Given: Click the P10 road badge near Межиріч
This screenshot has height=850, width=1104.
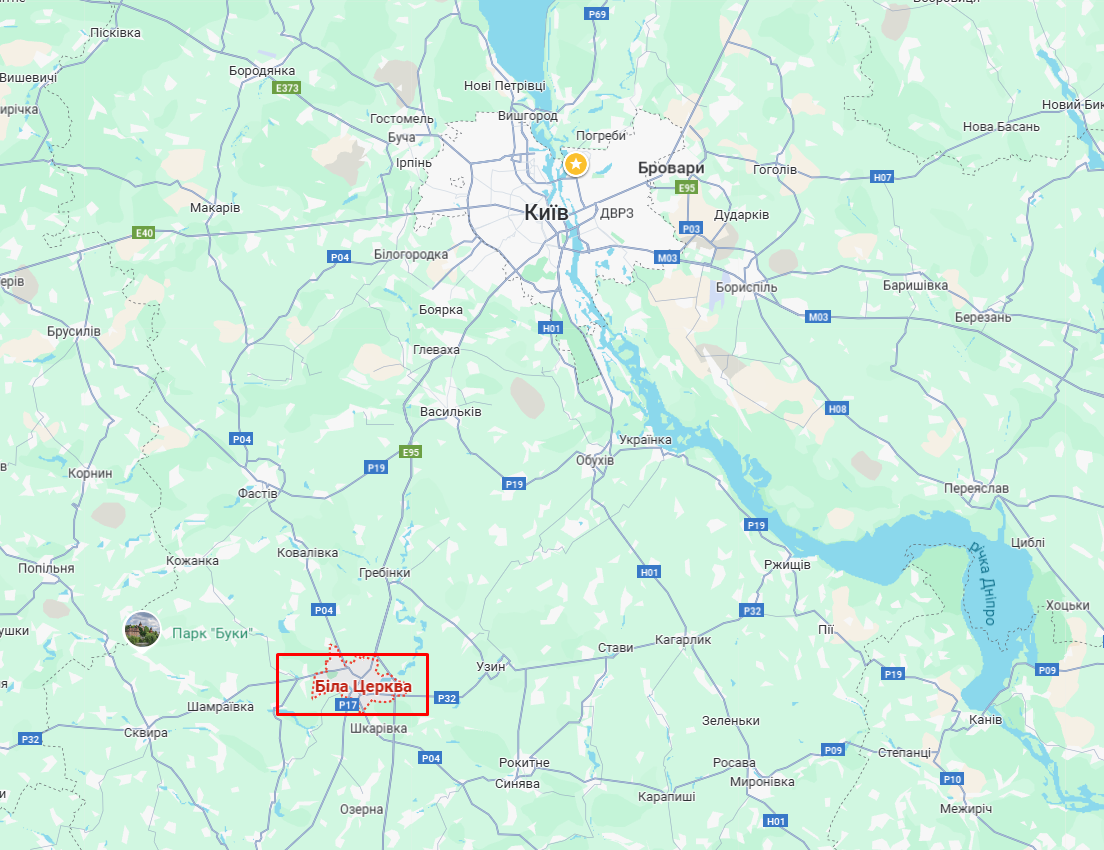Looking at the screenshot, I should (x=952, y=779).
